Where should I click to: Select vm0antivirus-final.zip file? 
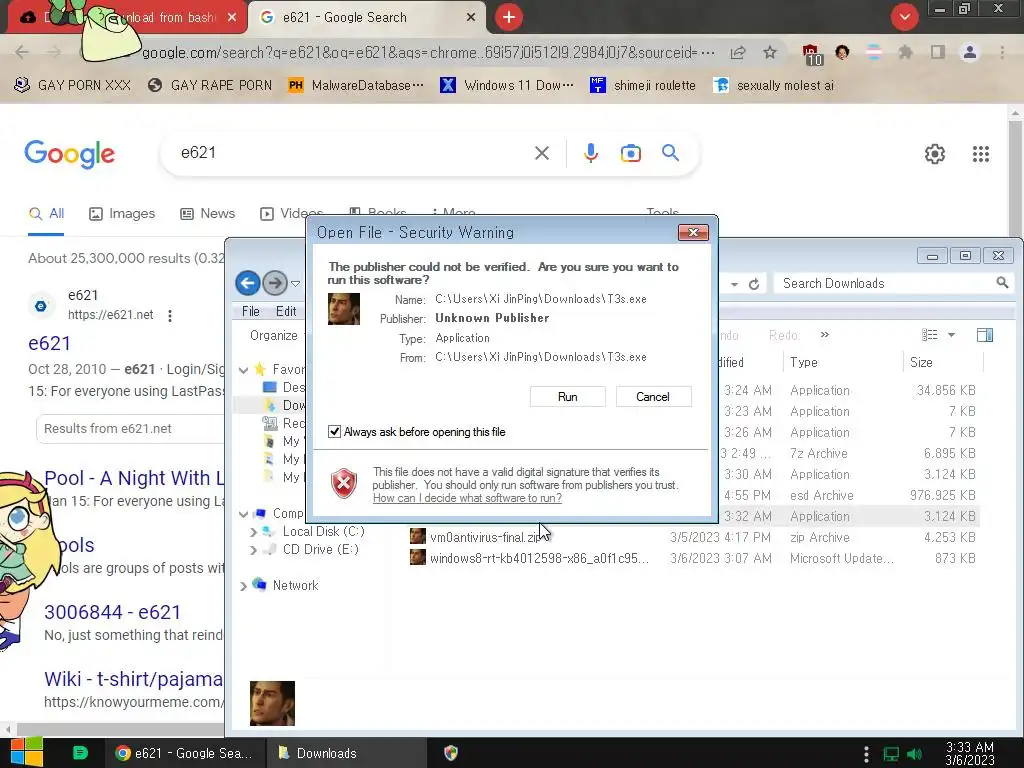click(x=483, y=537)
